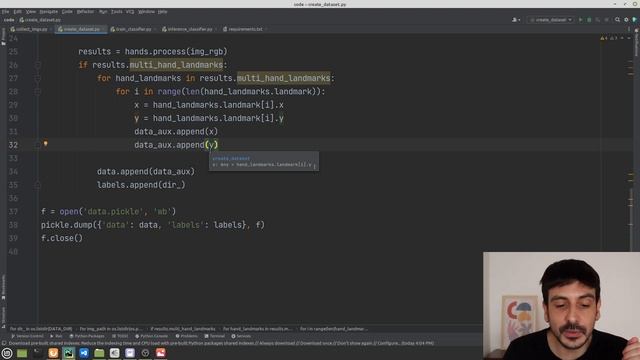Viewport: 640px width, 360px height.
Task: Click breadcrumb 'if results.multi_hand_landmarks'
Action: tap(183, 329)
